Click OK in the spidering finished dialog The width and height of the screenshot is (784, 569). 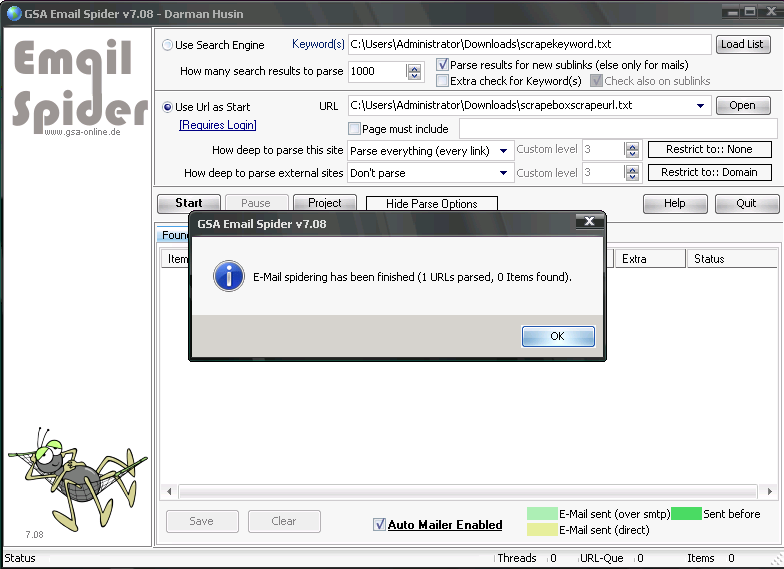(558, 336)
